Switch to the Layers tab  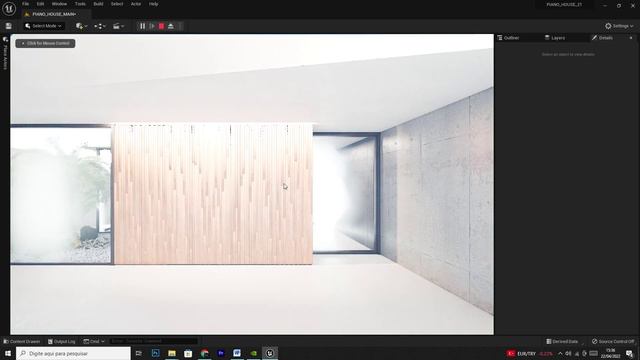pyautogui.click(x=555, y=38)
